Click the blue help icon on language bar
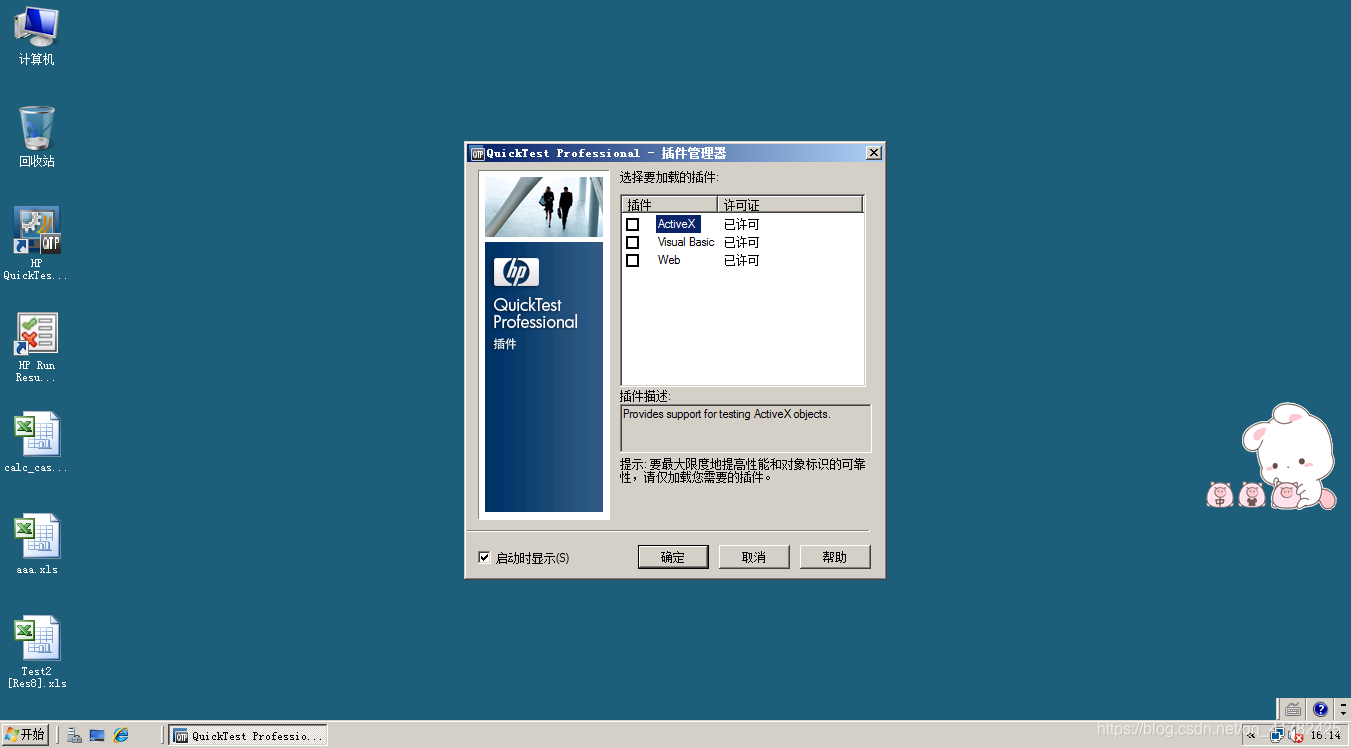 pos(1320,709)
